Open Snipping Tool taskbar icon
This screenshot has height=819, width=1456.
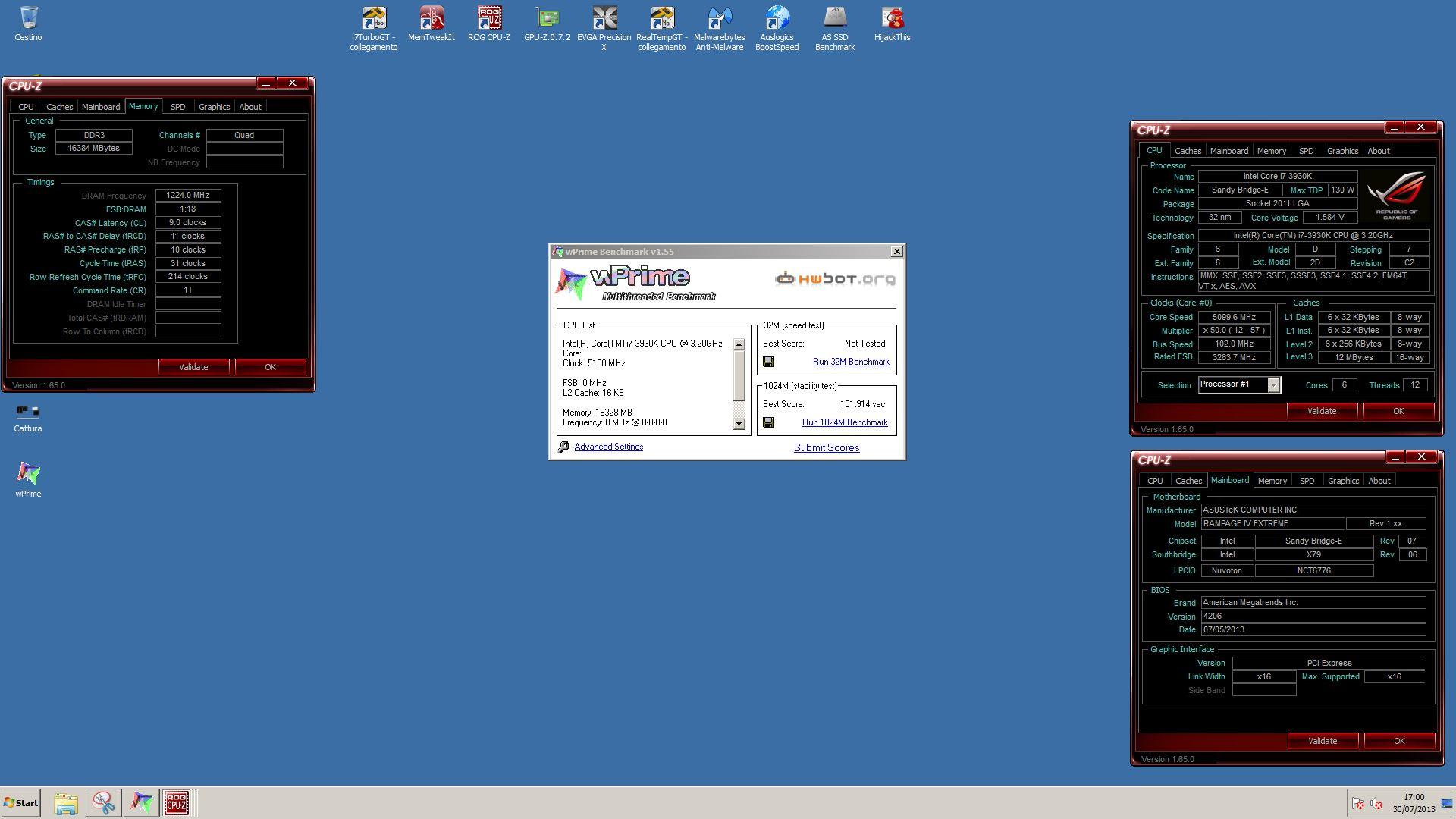[x=103, y=803]
